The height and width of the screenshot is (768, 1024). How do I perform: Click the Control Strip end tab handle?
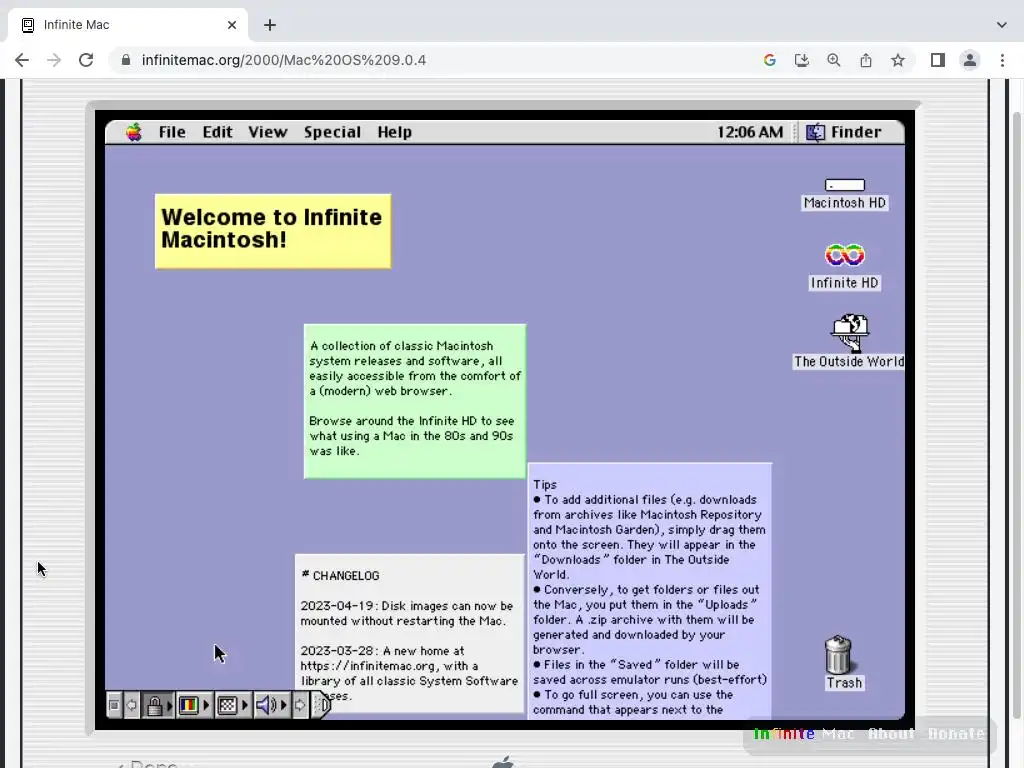pyautogui.click(x=322, y=705)
